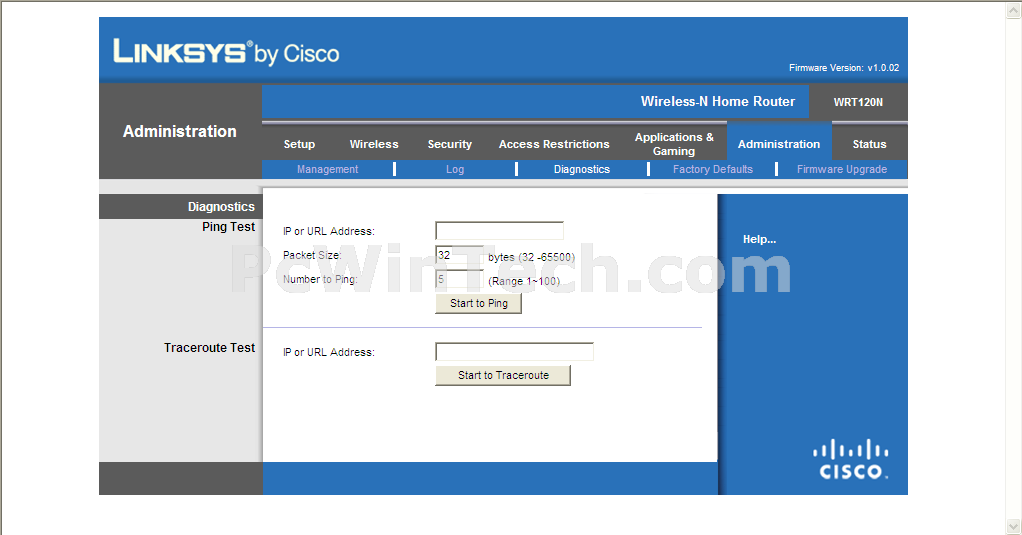Click the Linksys by Cisco logo

click(x=226, y=52)
